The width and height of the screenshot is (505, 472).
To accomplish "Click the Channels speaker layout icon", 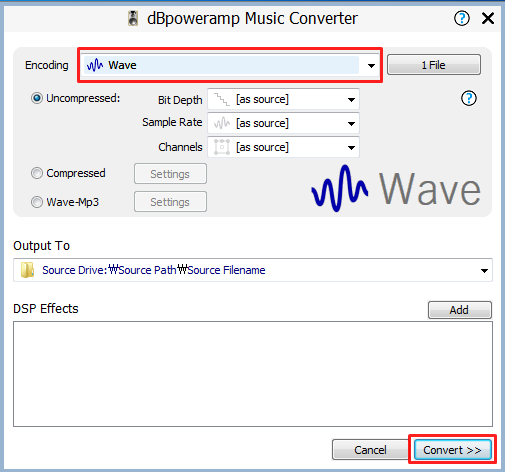I will (x=222, y=147).
